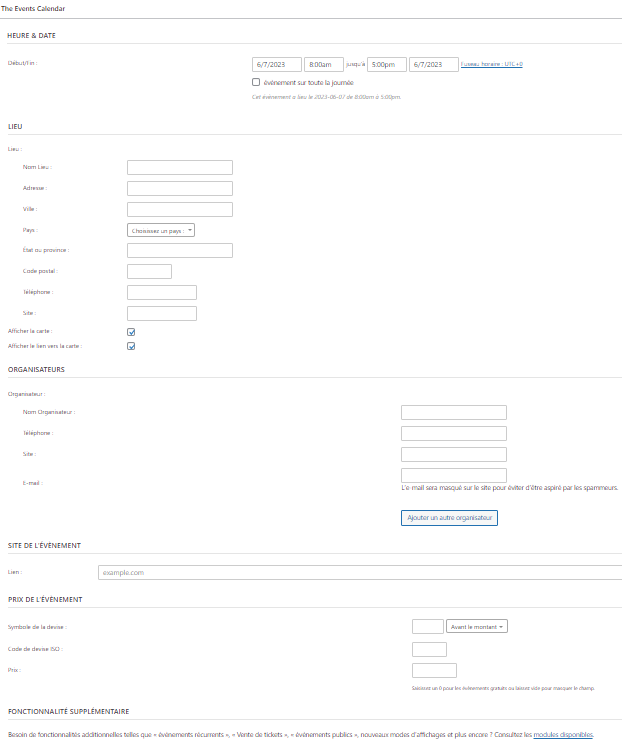The image size is (622, 745).
Task: Click the event website 'Lien' field
Action: point(359,573)
